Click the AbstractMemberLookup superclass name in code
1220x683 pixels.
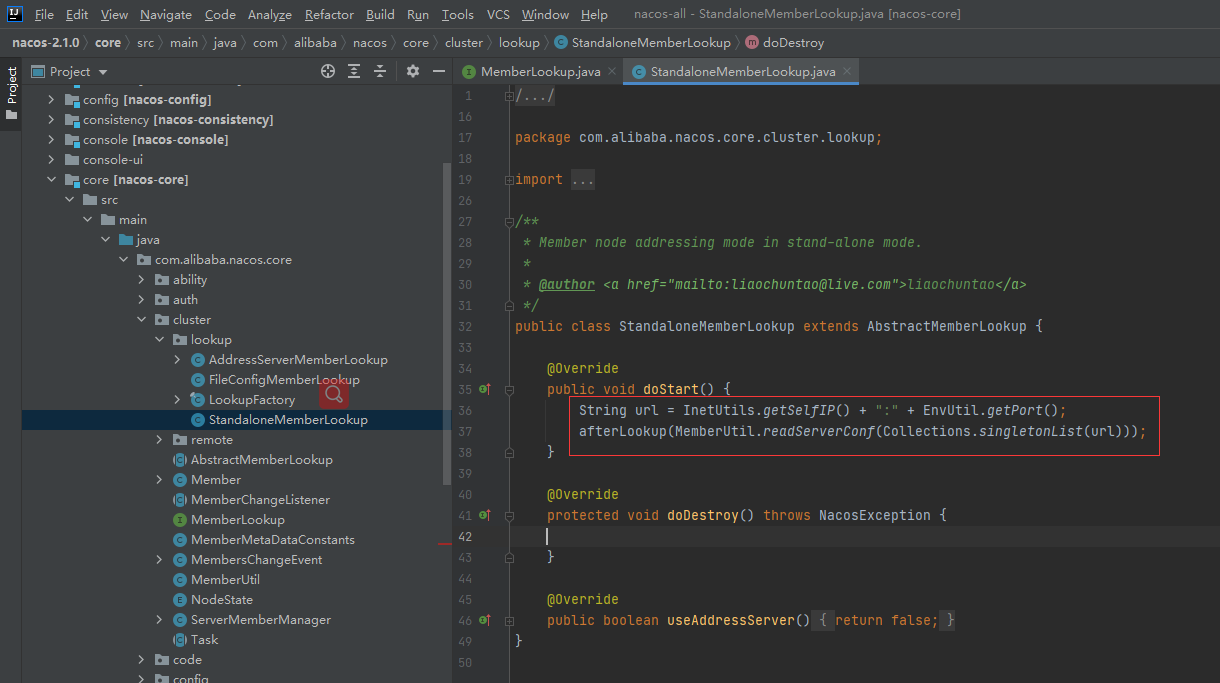click(946, 326)
